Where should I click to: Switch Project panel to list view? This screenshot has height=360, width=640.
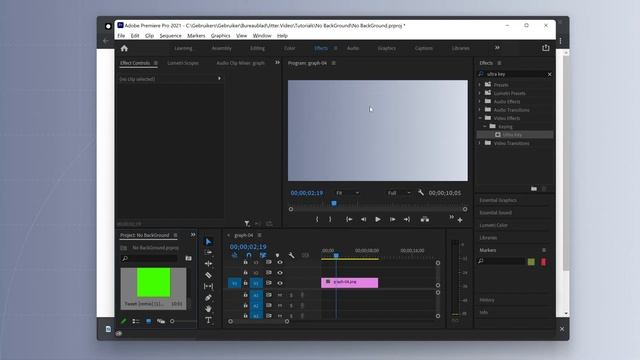click(136, 322)
